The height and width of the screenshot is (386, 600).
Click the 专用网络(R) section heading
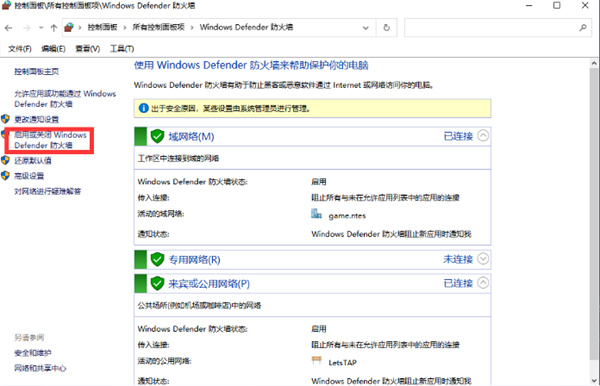click(x=195, y=260)
